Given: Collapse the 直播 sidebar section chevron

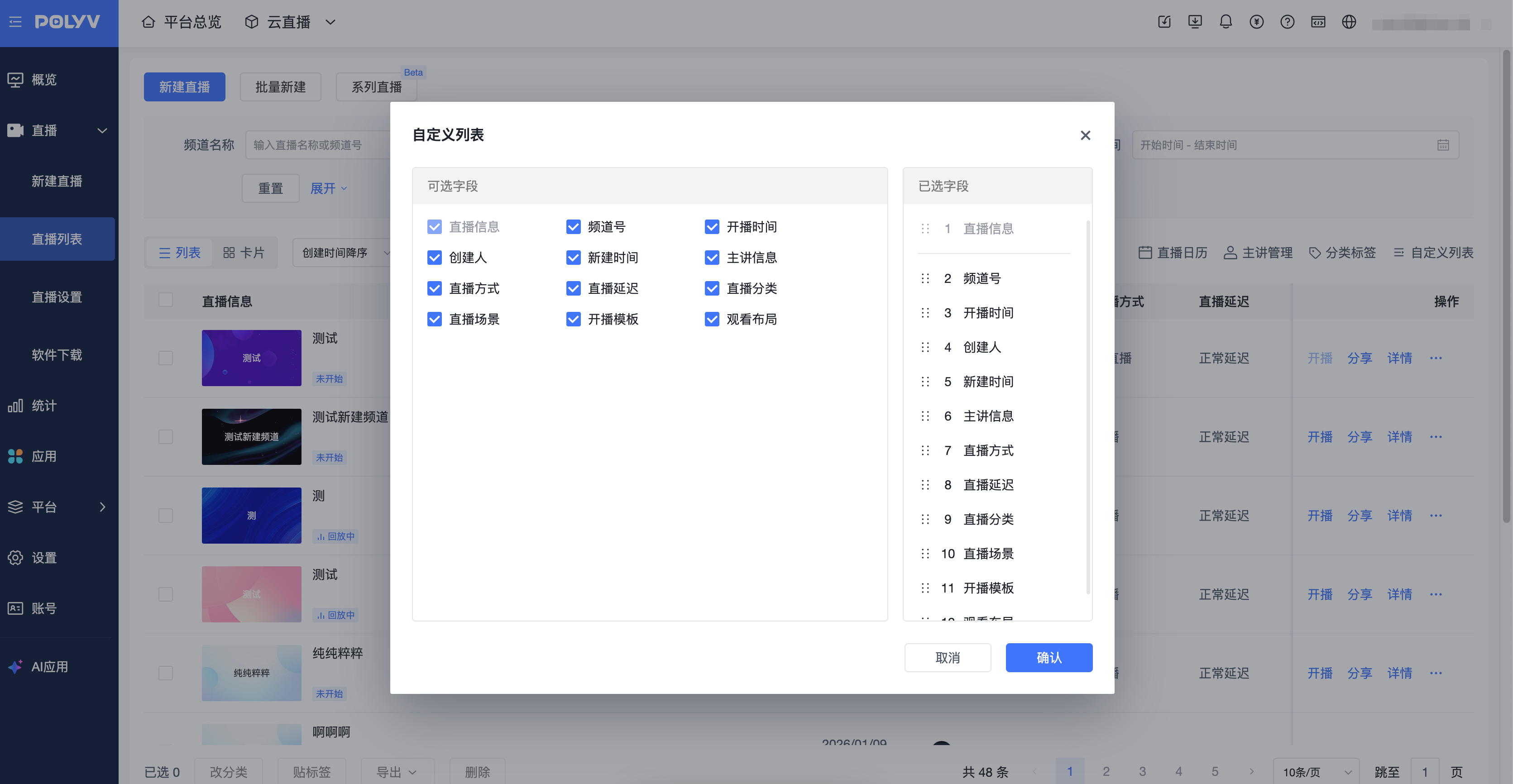Looking at the screenshot, I should [102, 130].
